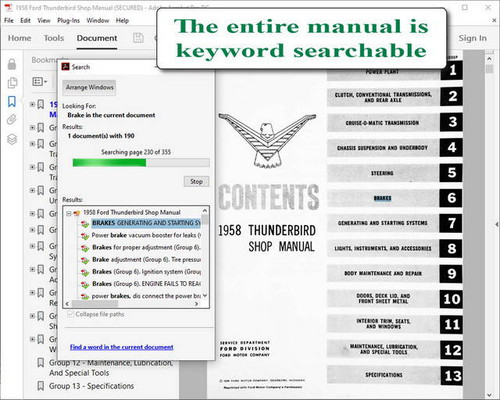This screenshot has width=500, height=400.
Task: Click the Interior Trim, Seats section 11
Action: point(395,324)
